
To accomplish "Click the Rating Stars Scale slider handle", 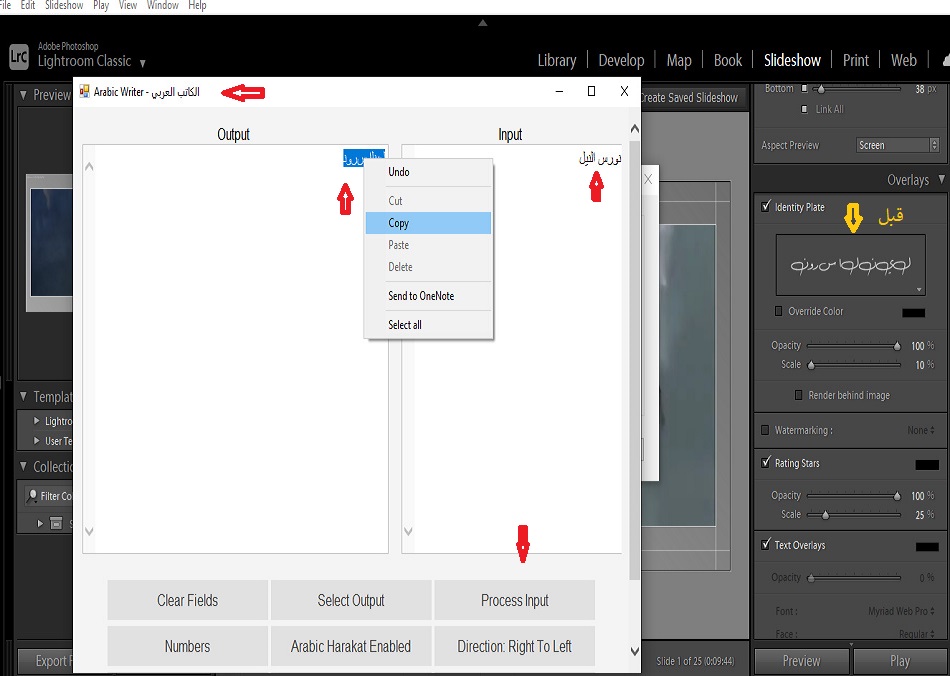I will [x=825, y=515].
